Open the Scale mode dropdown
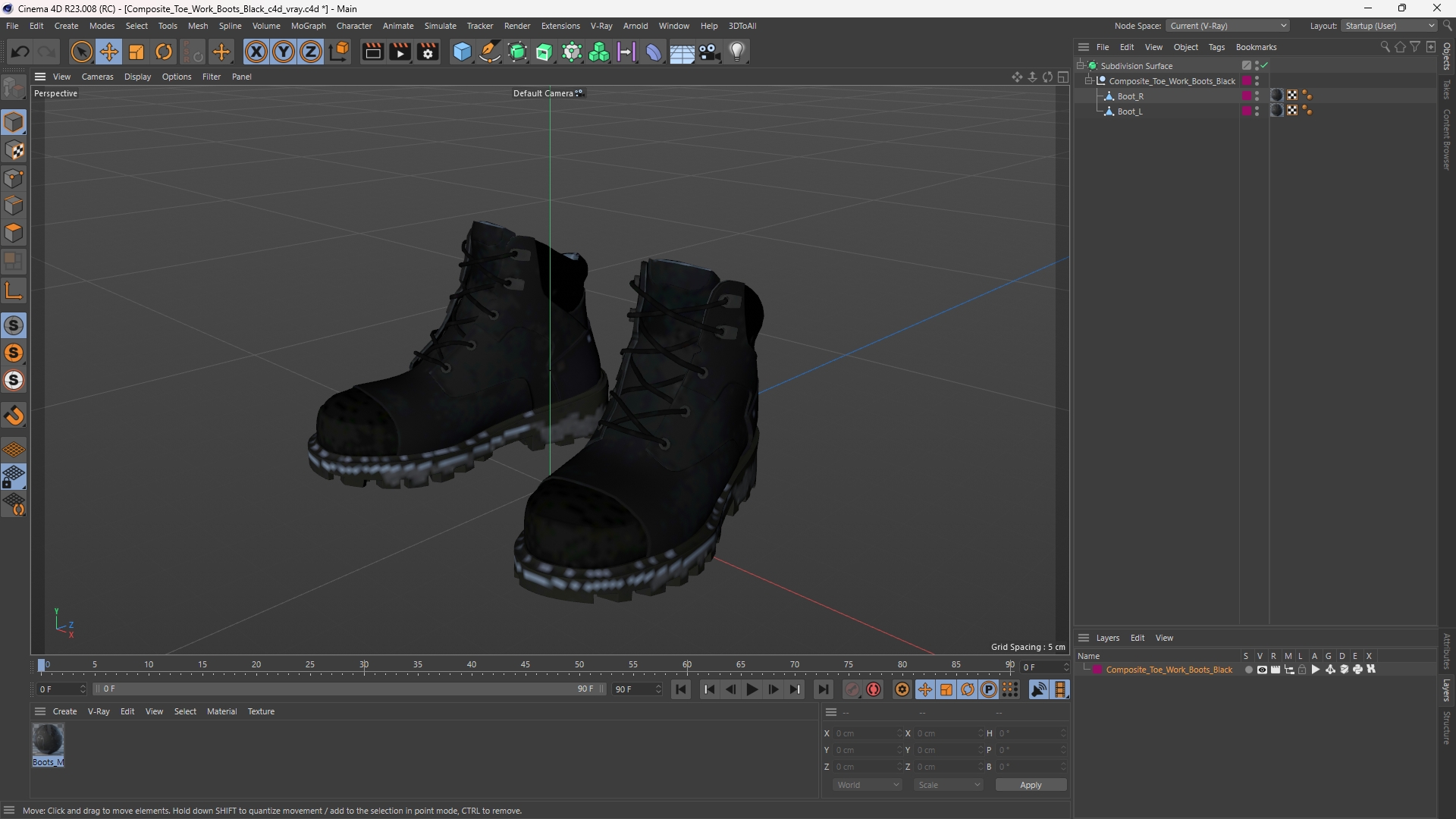The height and width of the screenshot is (819, 1456). (948, 785)
